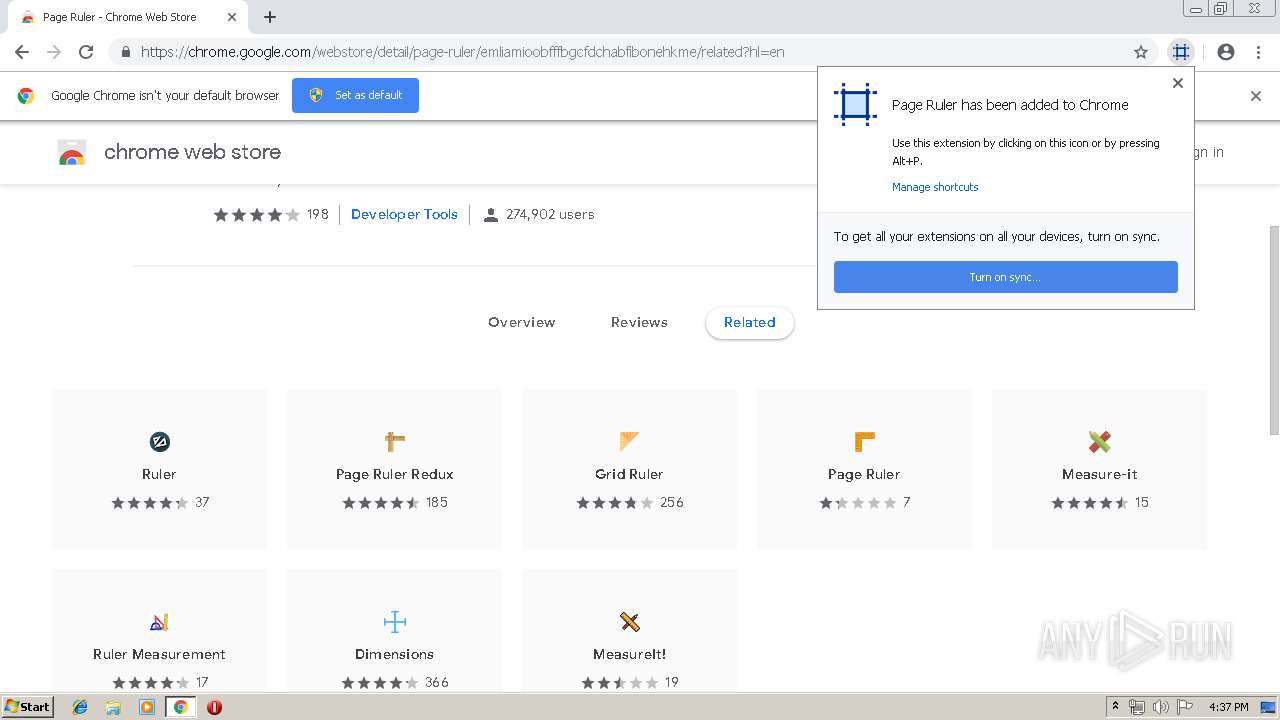This screenshot has width=1280, height=720.
Task: Click the Grid Ruler title
Action: click(629, 474)
